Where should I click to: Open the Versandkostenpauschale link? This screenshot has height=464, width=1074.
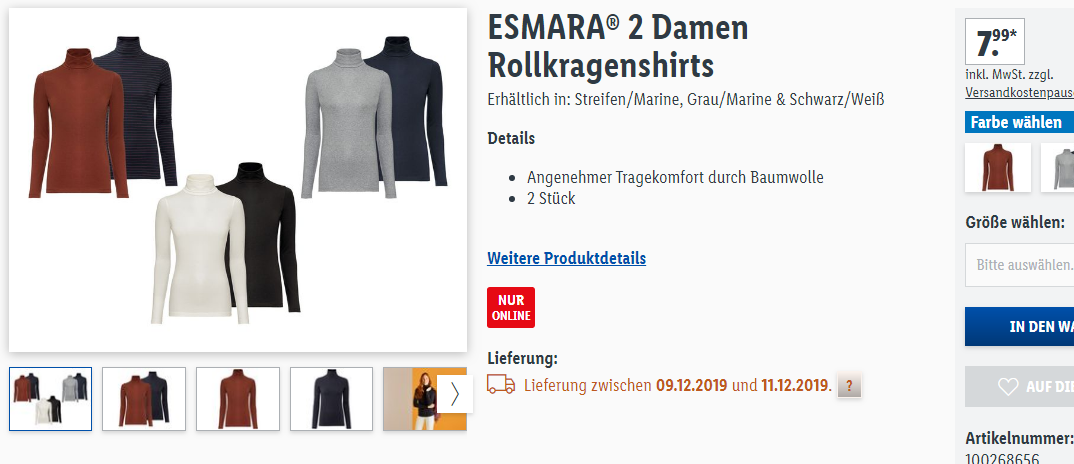coord(1019,92)
